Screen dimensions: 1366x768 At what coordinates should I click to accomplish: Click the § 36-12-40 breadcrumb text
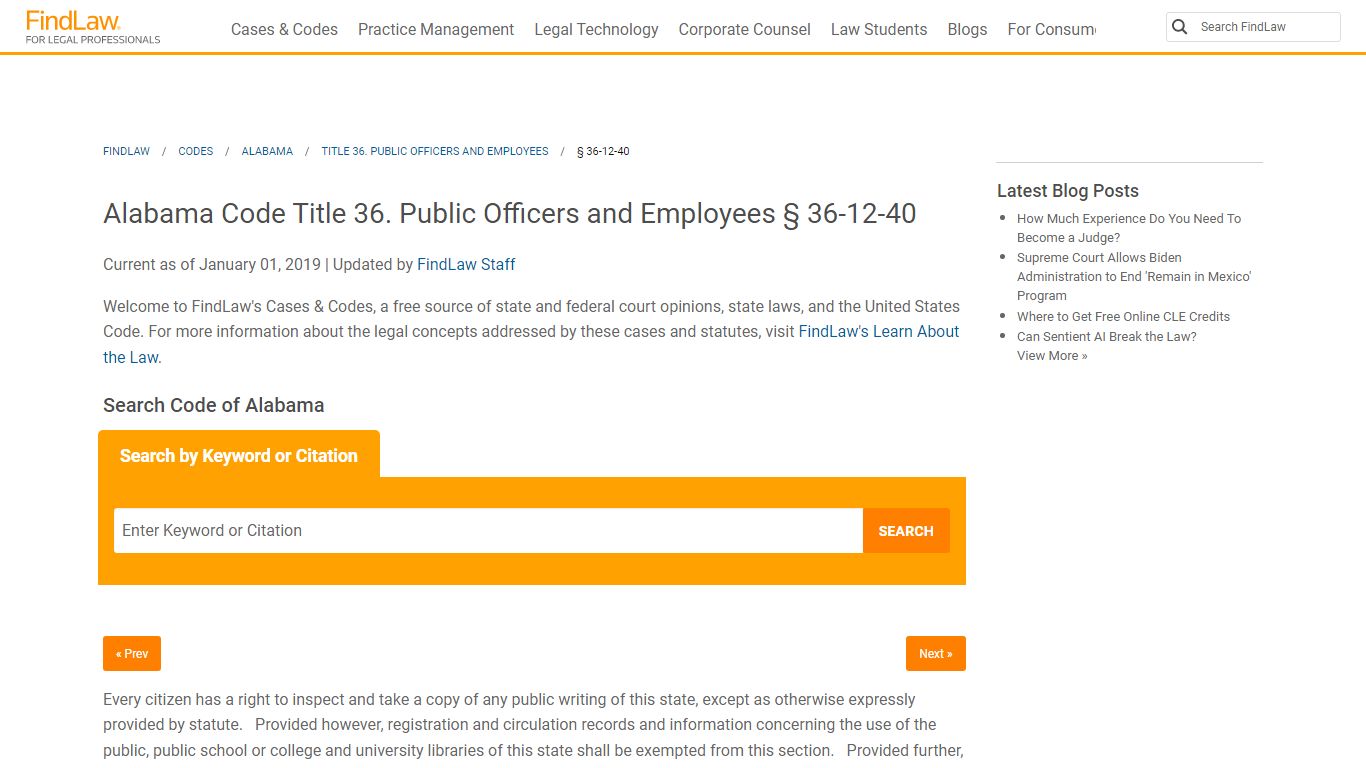(603, 151)
